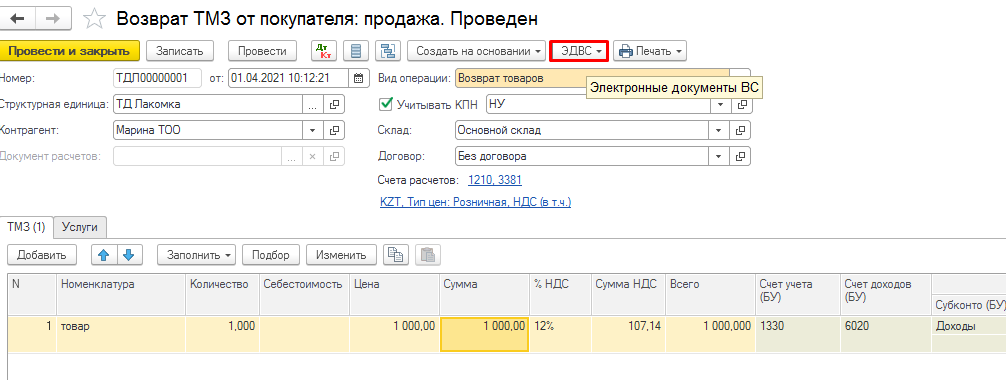Image resolution: width=1006 pixels, height=380 pixels.
Task: Select Количество cell 1,000
Action: [222, 334]
